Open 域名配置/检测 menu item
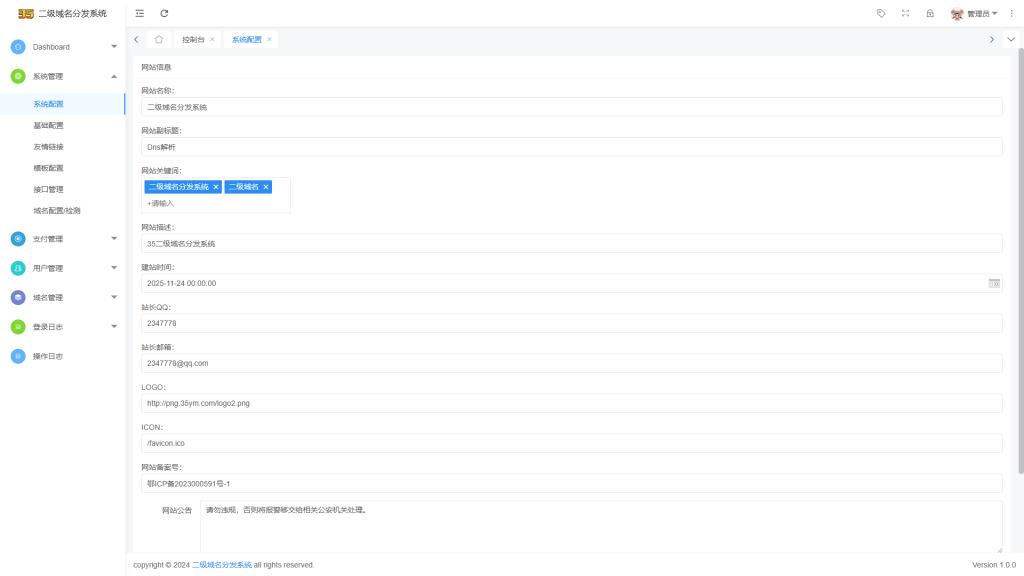Viewport: 1024px width, 576px height. coord(57,211)
